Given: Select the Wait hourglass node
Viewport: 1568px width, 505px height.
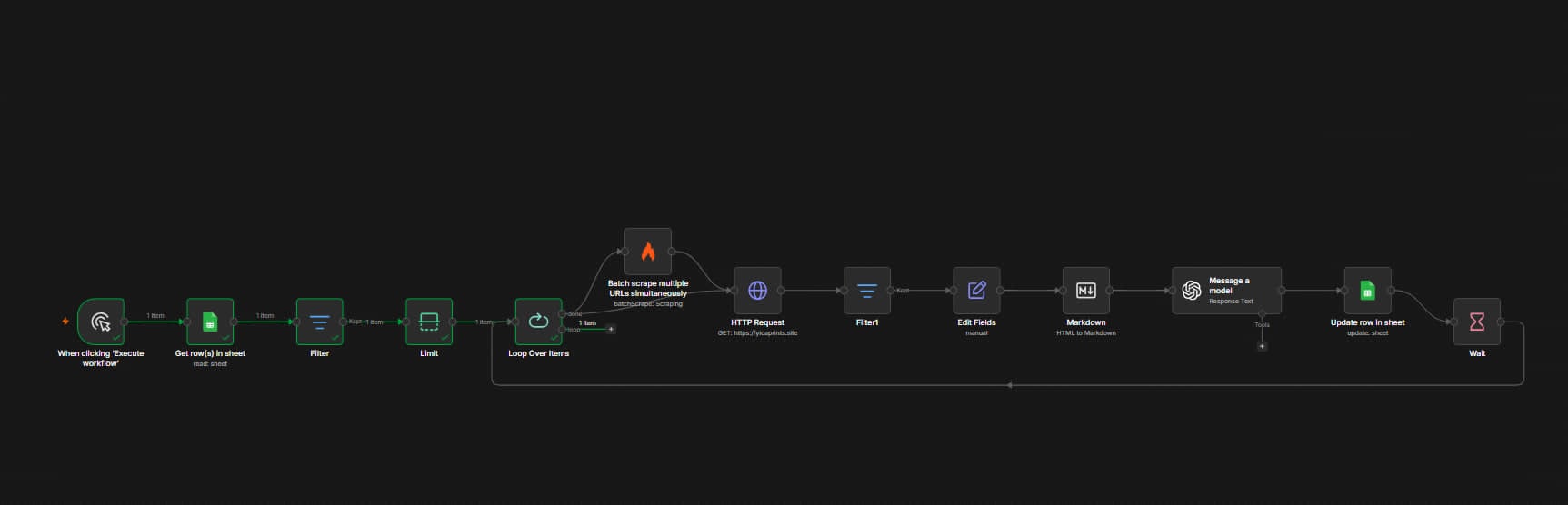Looking at the screenshot, I should (1477, 322).
